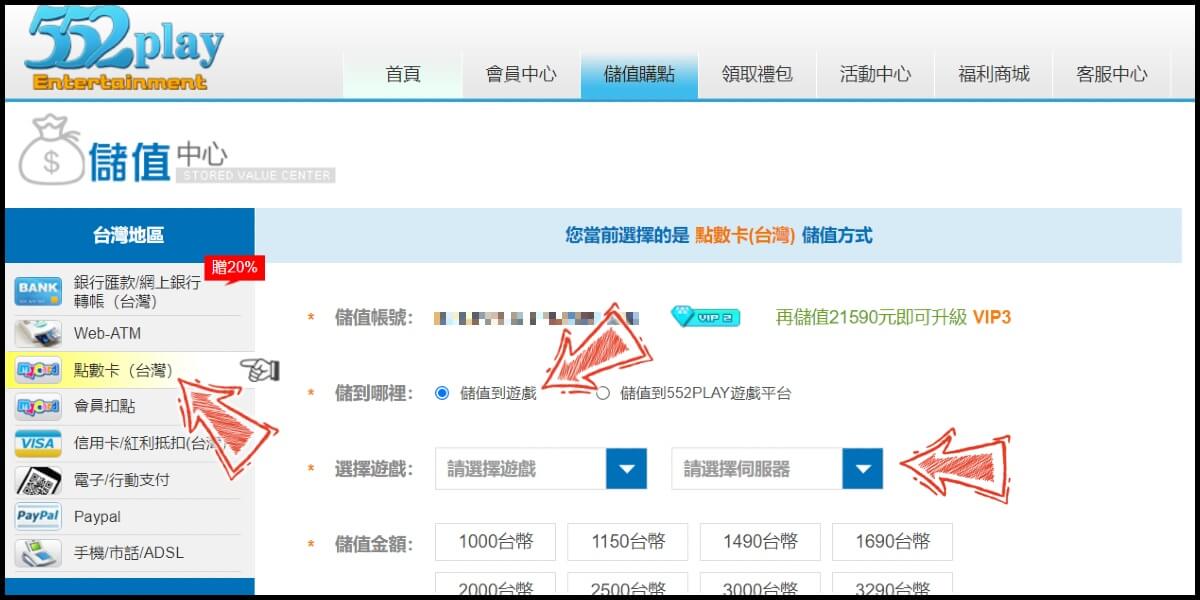Click the 552play Entertainment logo
Viewport: 1200px width, 600px height.
coord(124,50)
